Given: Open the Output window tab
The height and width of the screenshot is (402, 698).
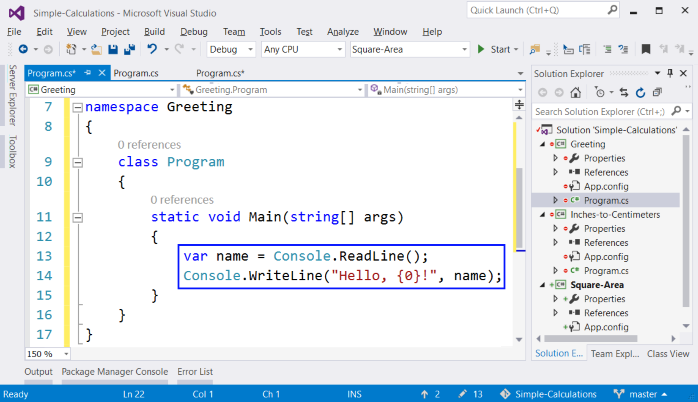Looking at the screenshot, I should click(x=38, y=372).
